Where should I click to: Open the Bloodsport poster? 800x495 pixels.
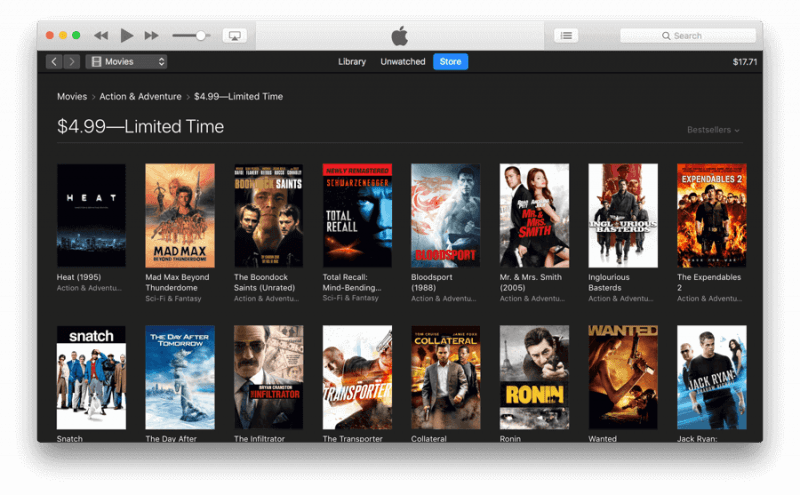point(445,215)
